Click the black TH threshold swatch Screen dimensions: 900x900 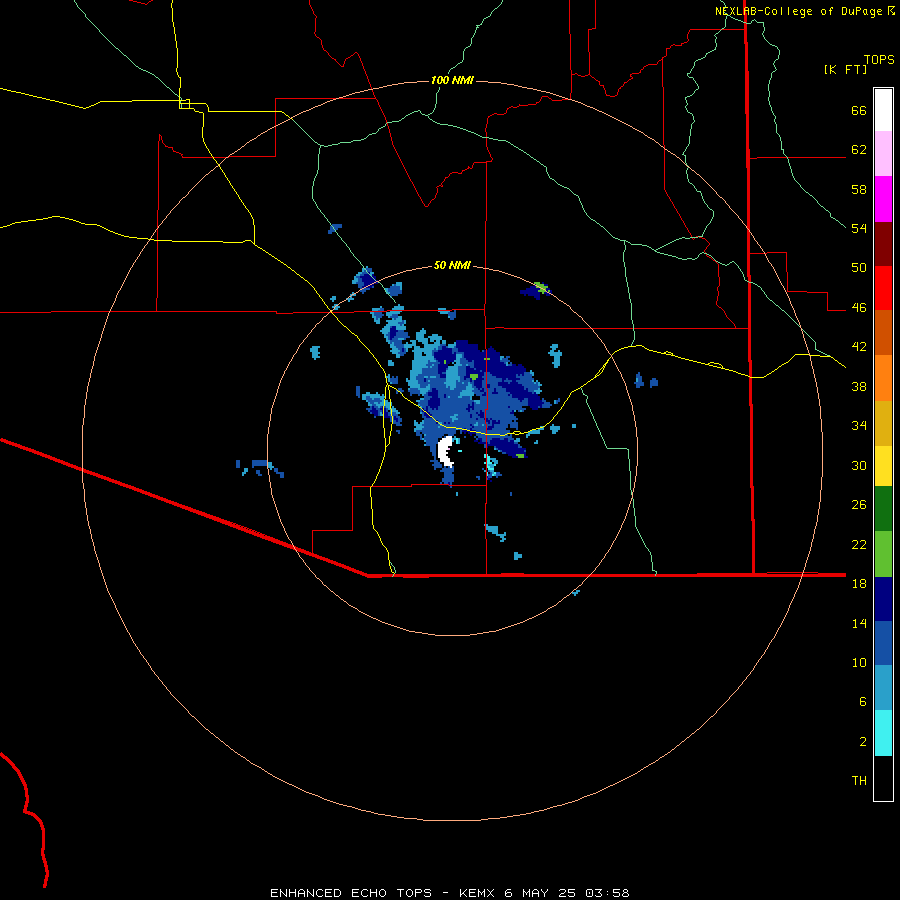(883, 778)
